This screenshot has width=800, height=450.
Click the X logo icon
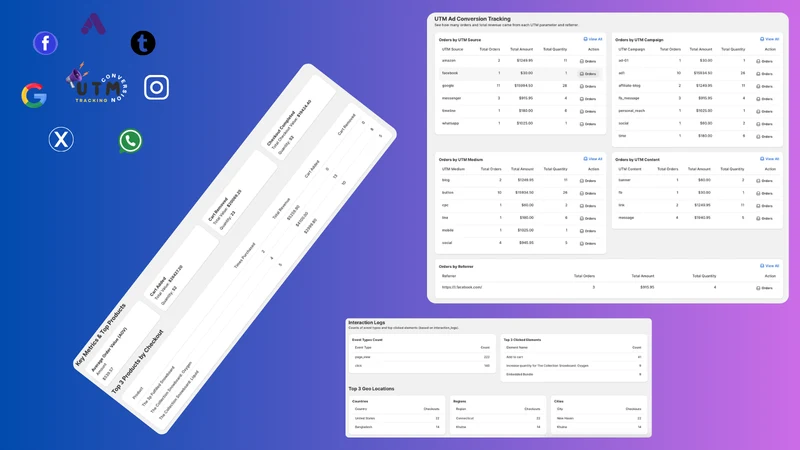pos(61,139)
